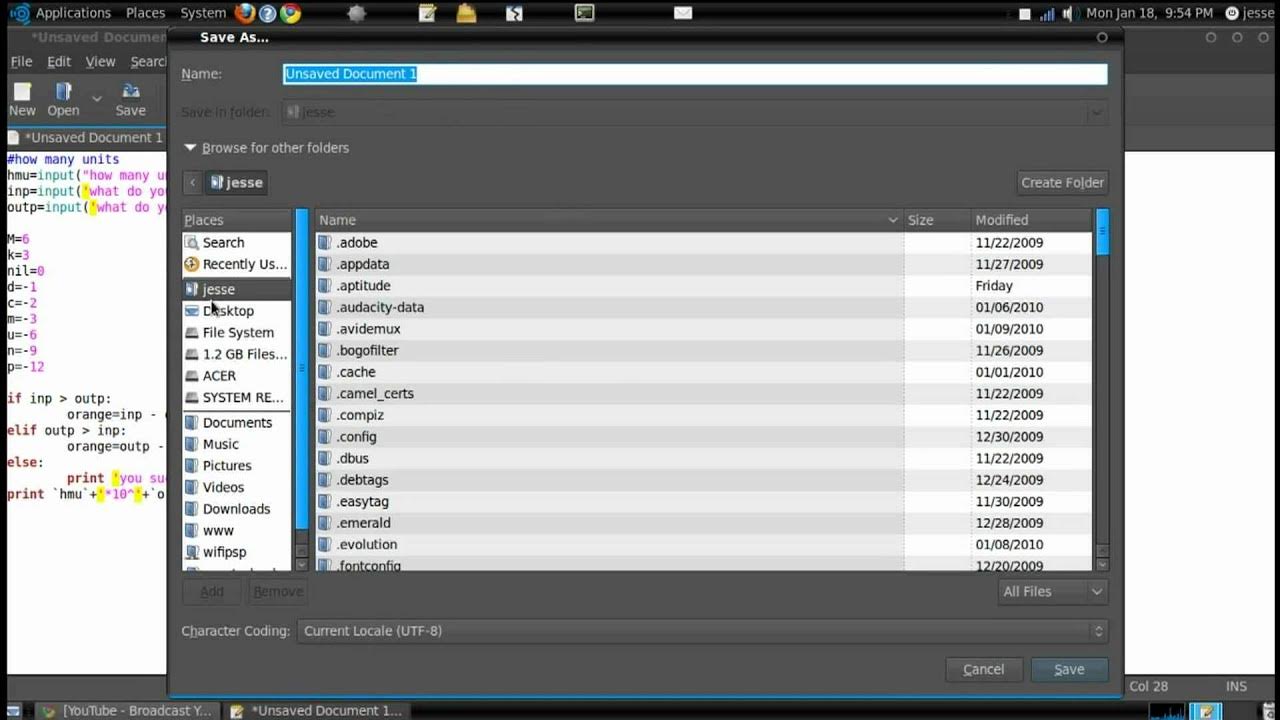Open the All Files filter dropdown
The height and width of the screenshot is (720, 1280).
(1052, 591)
